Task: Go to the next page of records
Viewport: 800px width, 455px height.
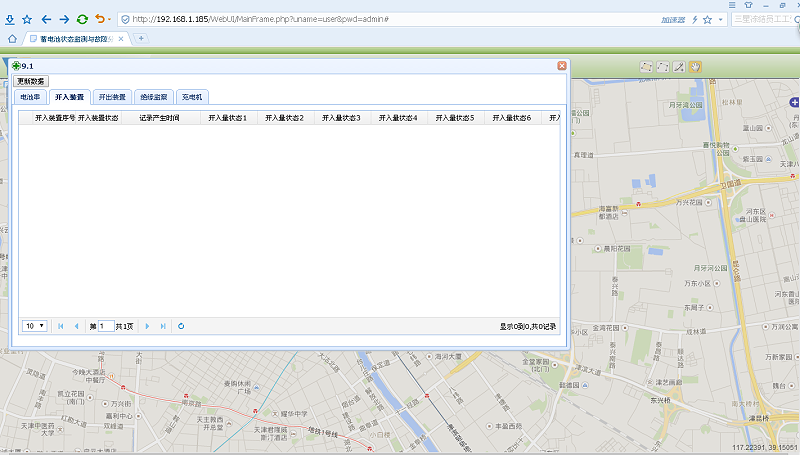Action: 148,326
